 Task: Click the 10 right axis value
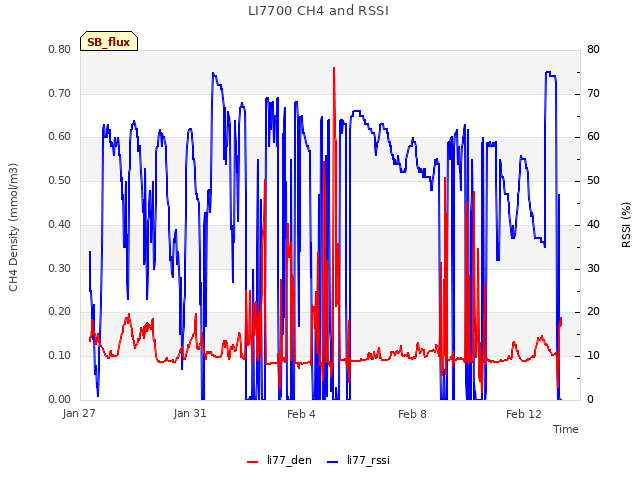click(593, 356)
